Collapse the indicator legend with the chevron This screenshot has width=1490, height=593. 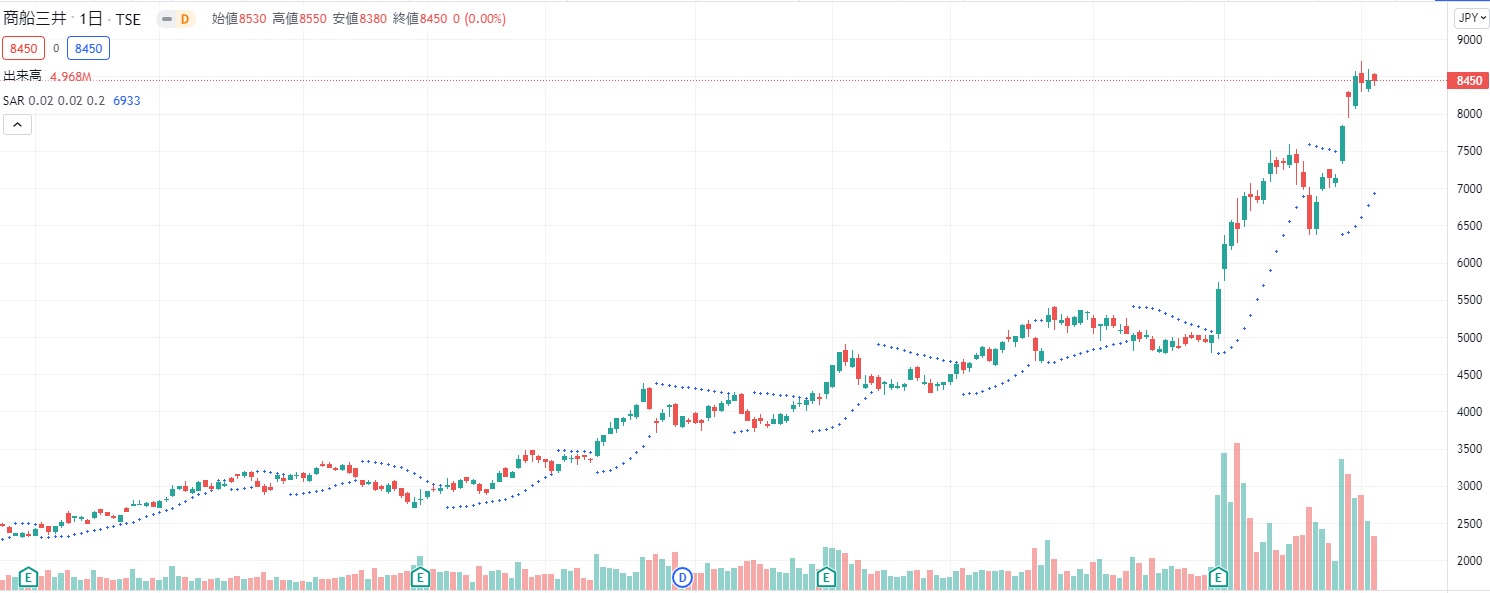point(18,125)
